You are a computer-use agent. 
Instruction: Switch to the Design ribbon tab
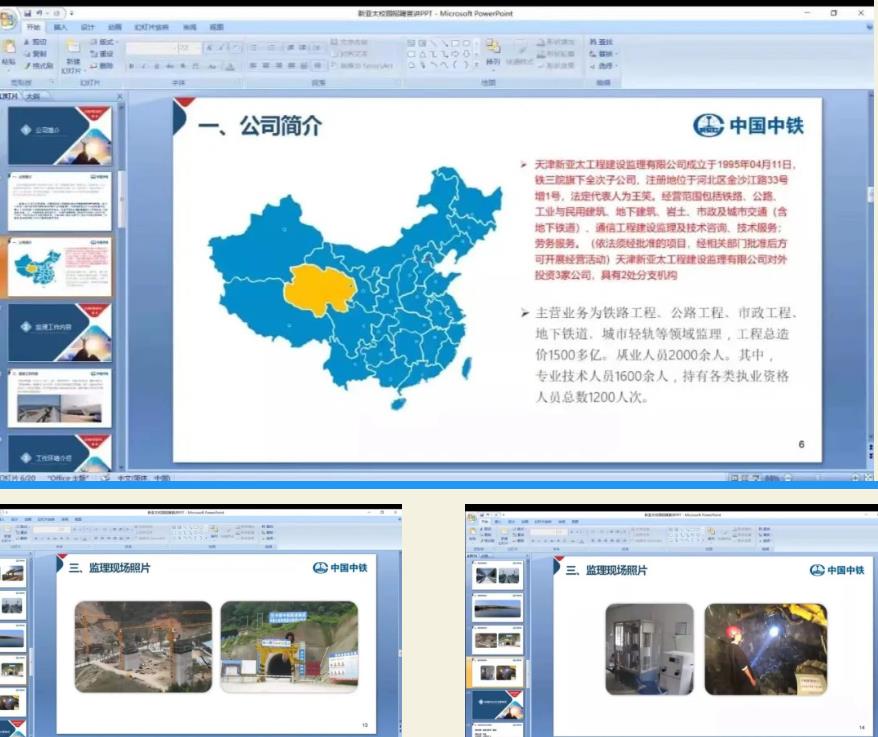tap(88, 27)
